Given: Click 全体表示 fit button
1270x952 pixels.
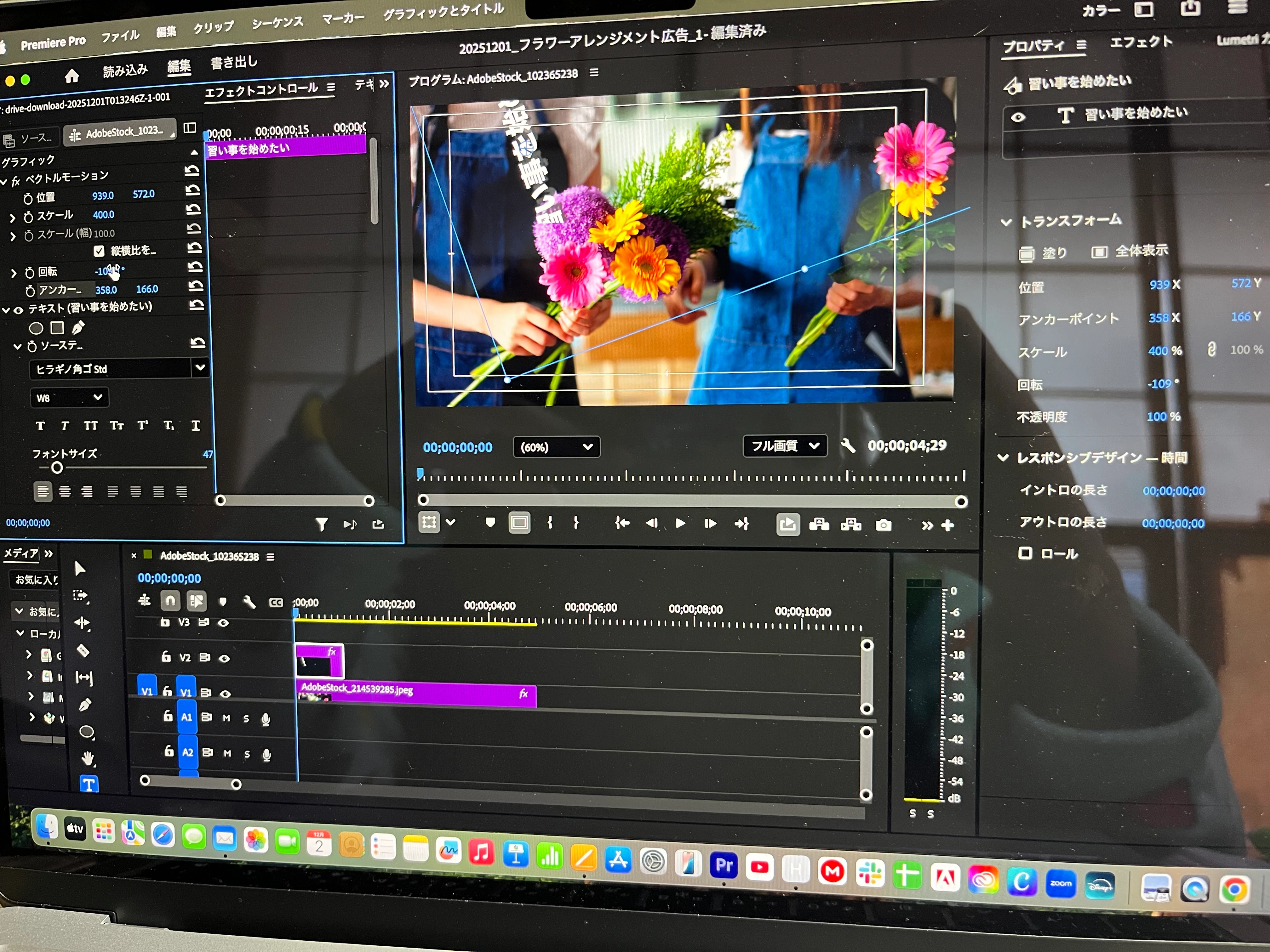Looking at the screenshot, I should pos(1129,251).
